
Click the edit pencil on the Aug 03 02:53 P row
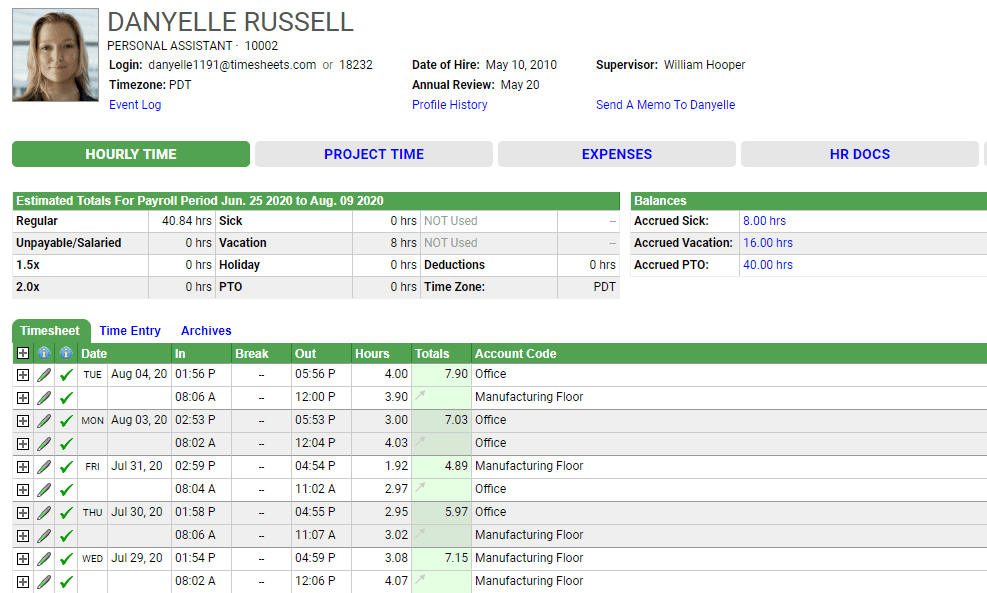click(44, 420)
